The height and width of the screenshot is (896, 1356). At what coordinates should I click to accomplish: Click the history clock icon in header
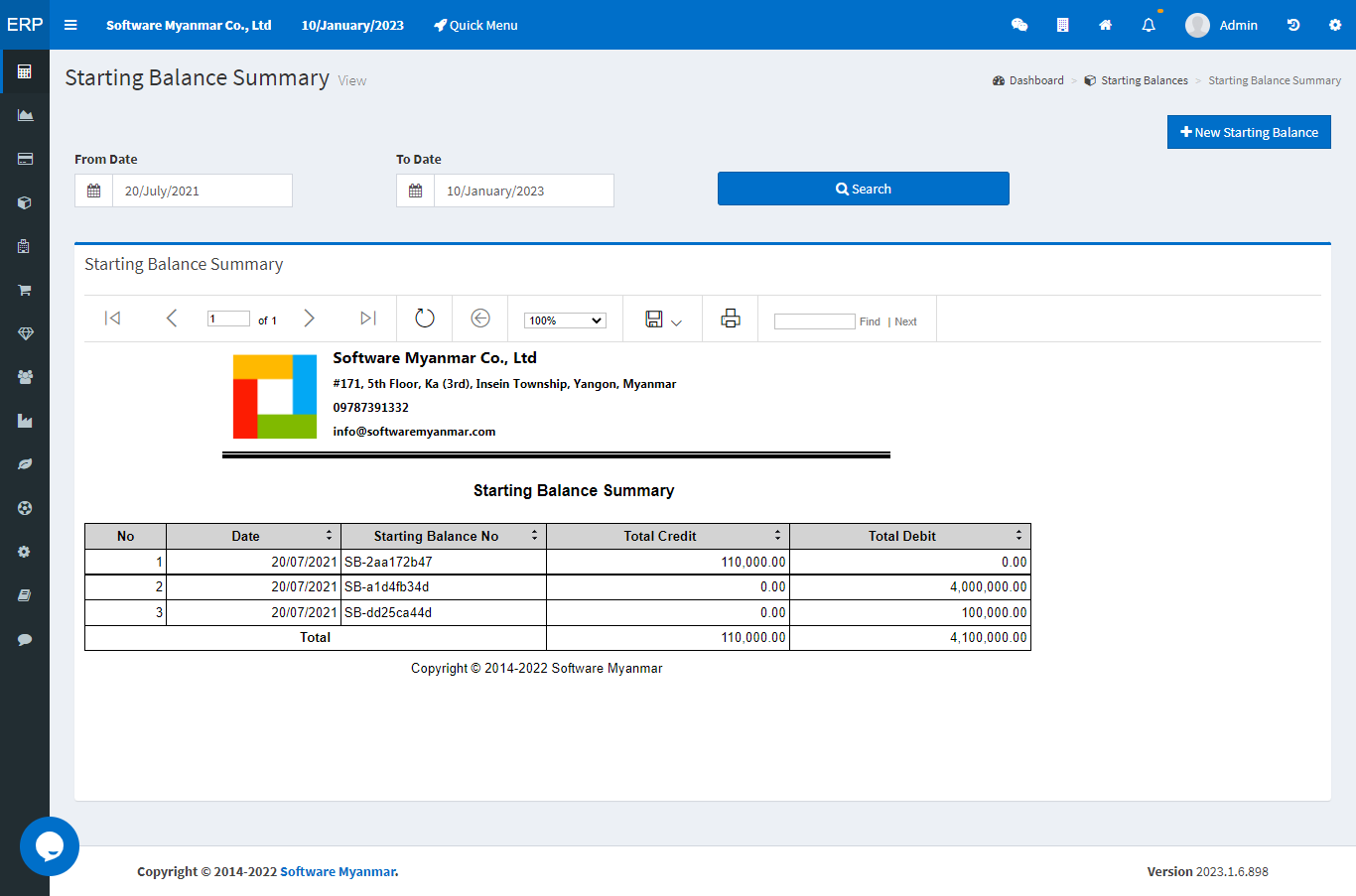coord(1293,25)
